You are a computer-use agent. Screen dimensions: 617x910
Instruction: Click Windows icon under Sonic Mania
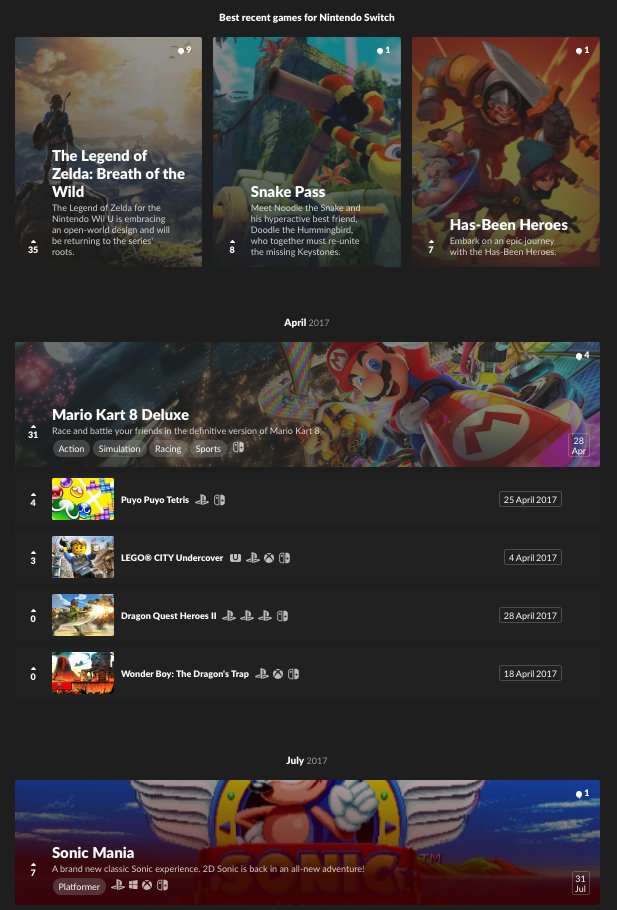(133, 885)
